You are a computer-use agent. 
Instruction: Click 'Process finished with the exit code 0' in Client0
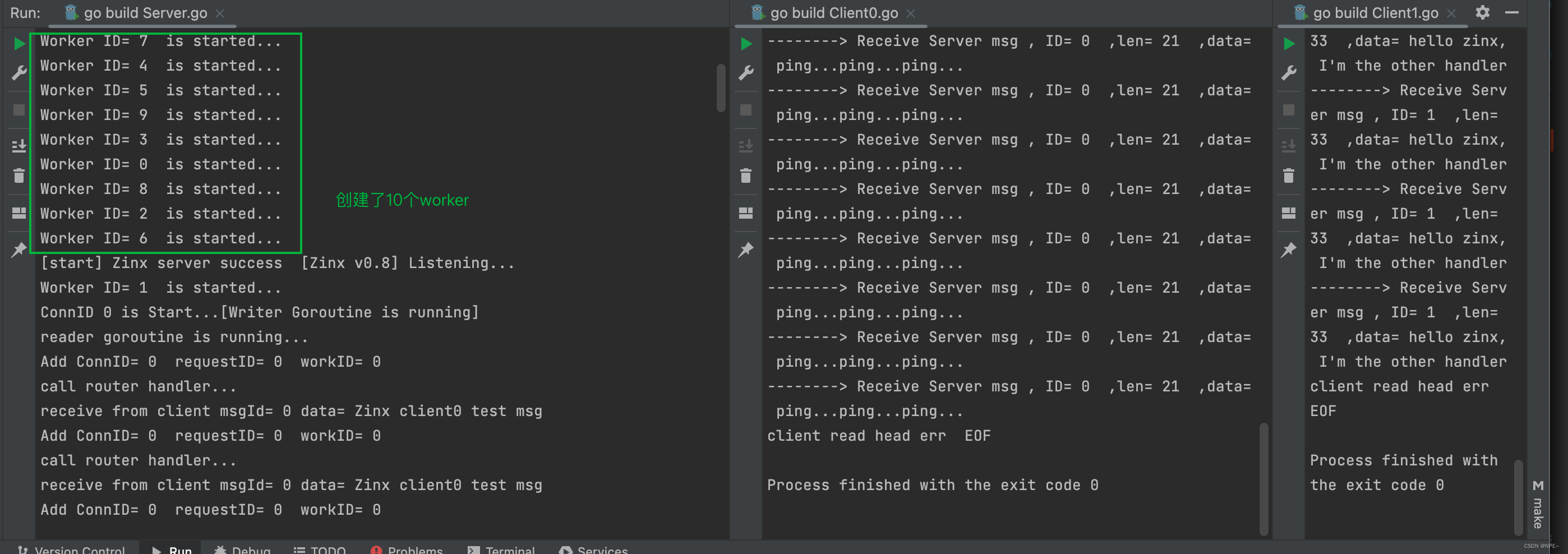click(x=933, y=485)
